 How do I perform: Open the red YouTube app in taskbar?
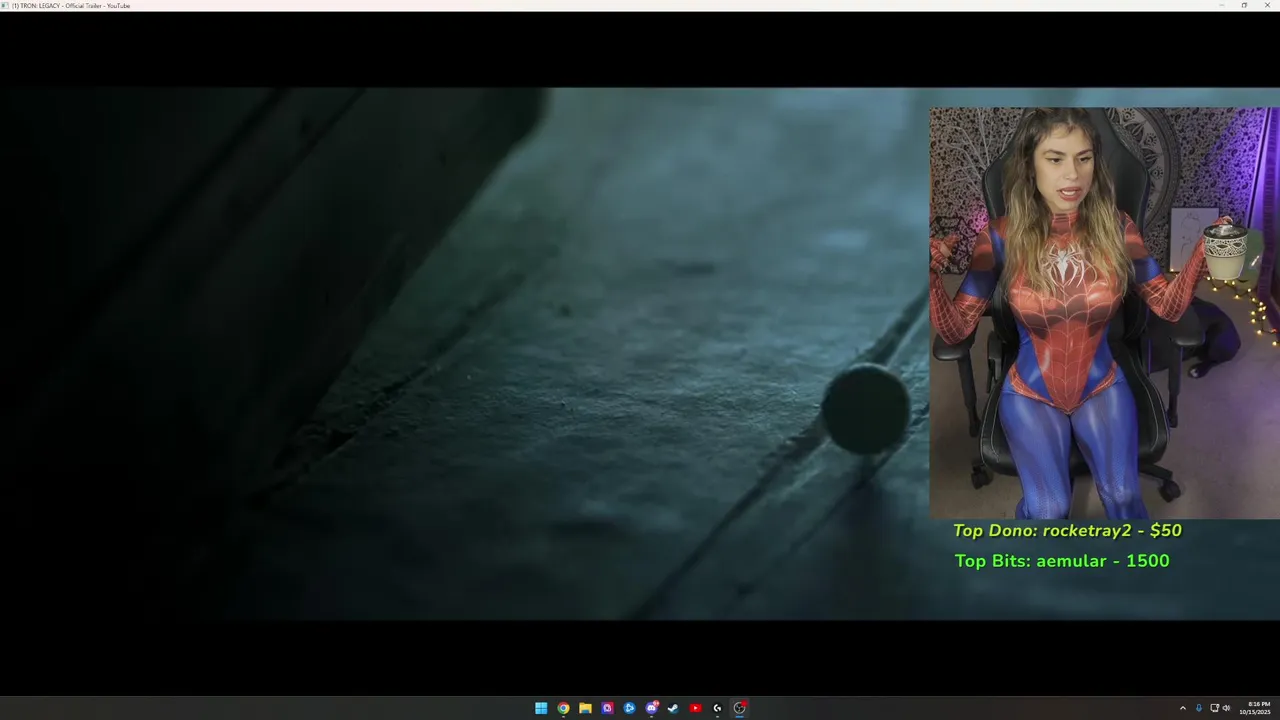tap(695, 708)
